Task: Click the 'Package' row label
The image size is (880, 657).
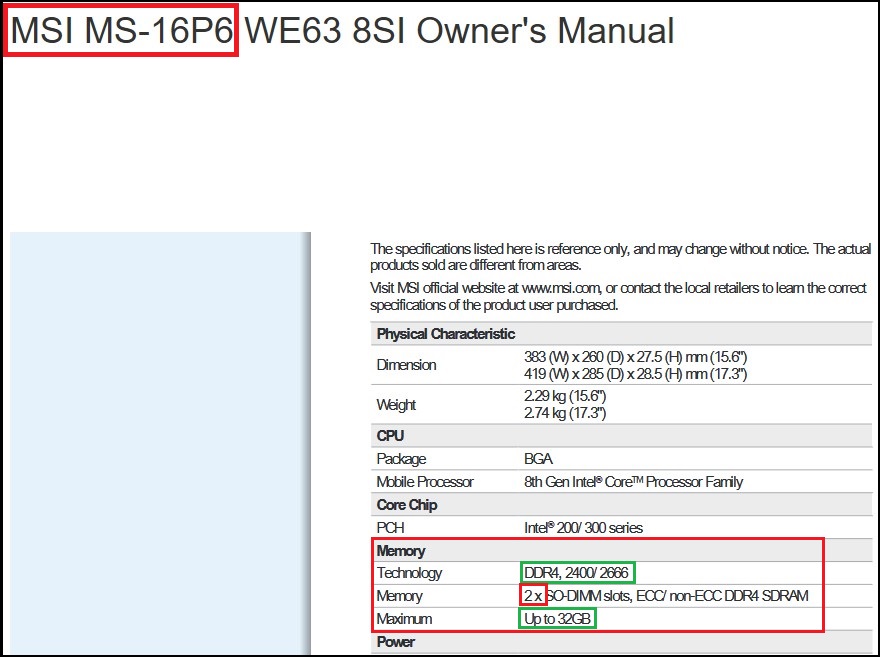Action: click(x=401, y=459)
